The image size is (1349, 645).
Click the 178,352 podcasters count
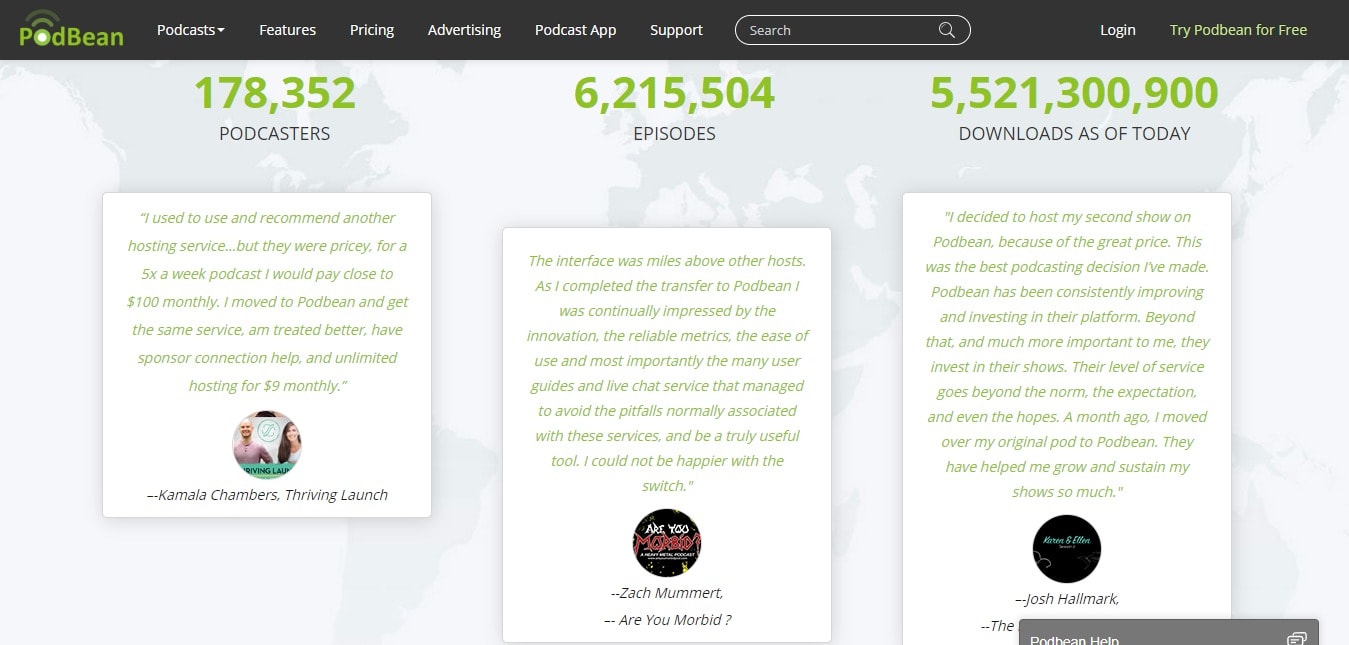[274, 93]
